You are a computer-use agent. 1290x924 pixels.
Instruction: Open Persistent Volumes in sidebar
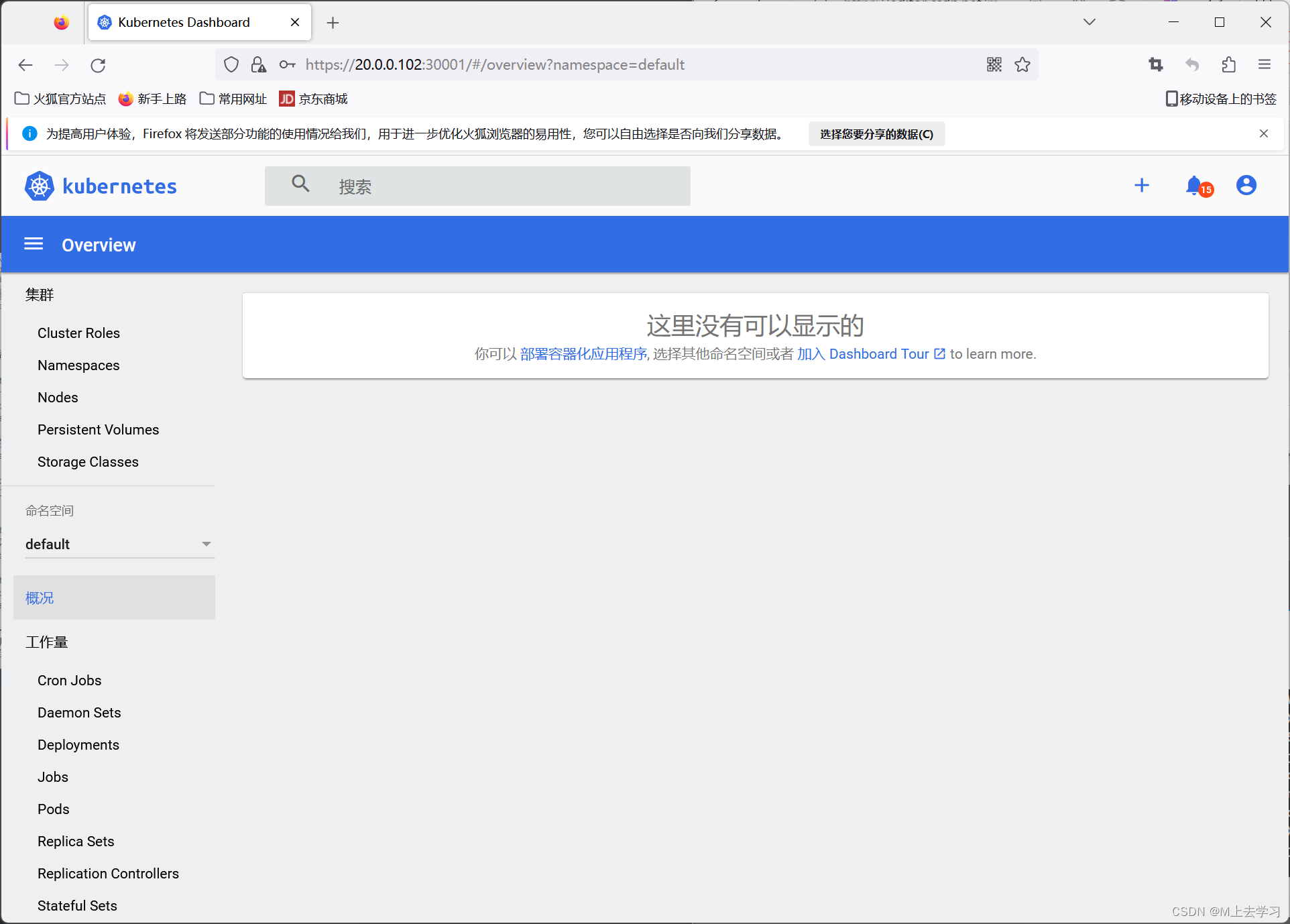click(x=98, y=430)
